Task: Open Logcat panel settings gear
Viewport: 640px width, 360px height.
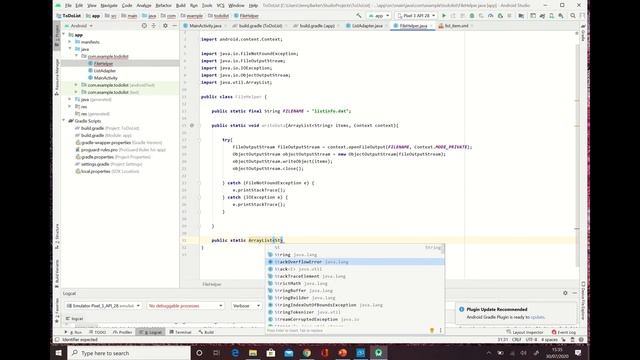Action: point(565,293)
